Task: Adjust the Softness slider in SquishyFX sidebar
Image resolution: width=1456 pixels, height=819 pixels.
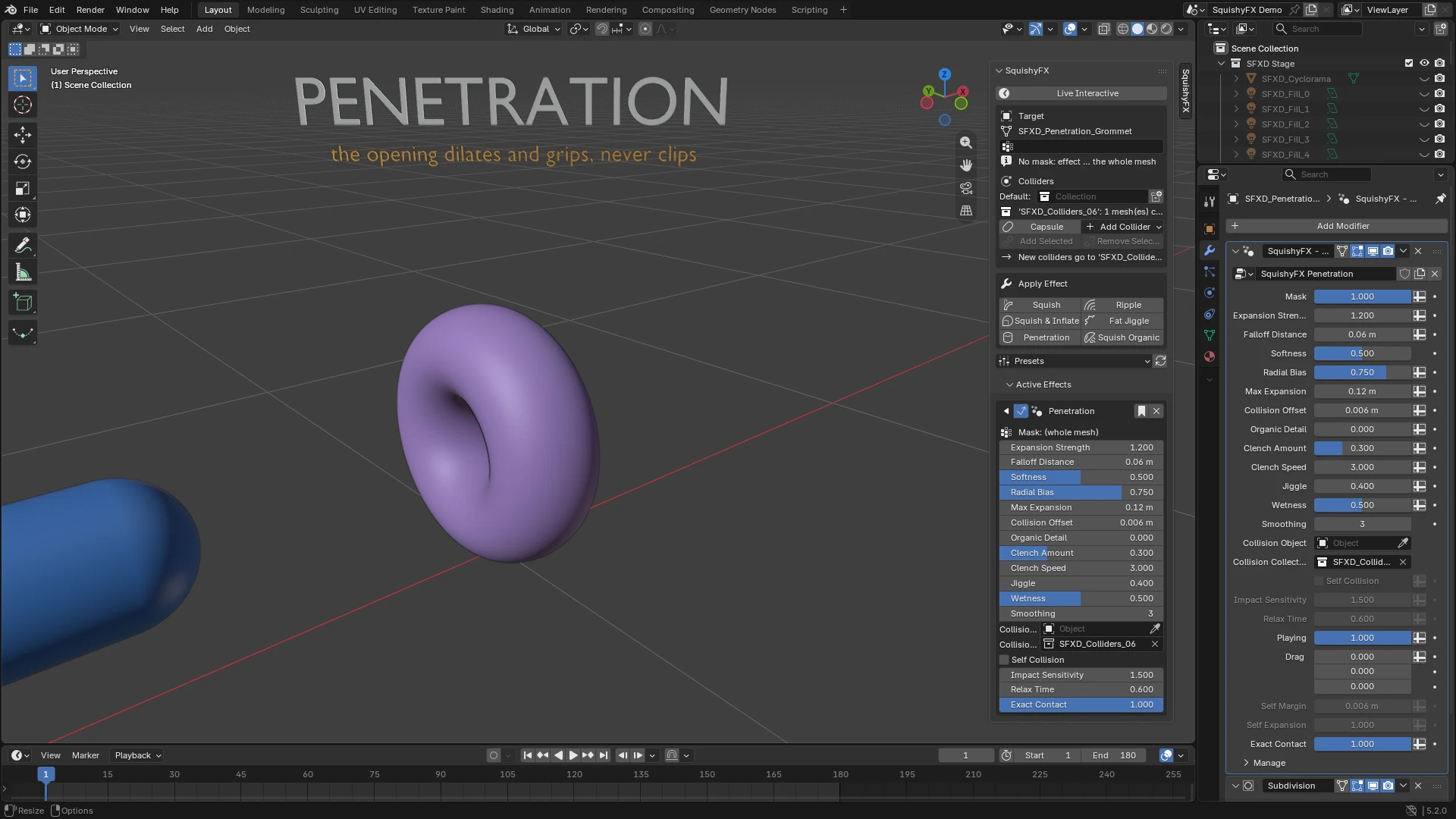Action: pyautogui.click(x=1081, y=477)
